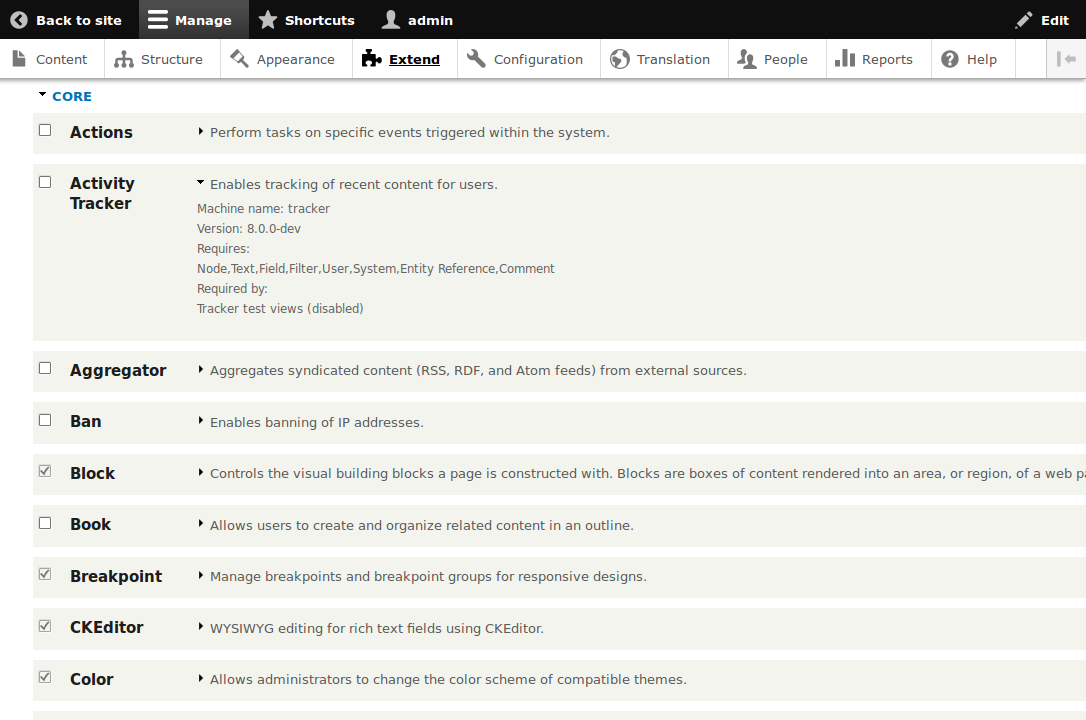
Task: Click the 'Tracker test views (disabled)' text
Action: point(280,309)
